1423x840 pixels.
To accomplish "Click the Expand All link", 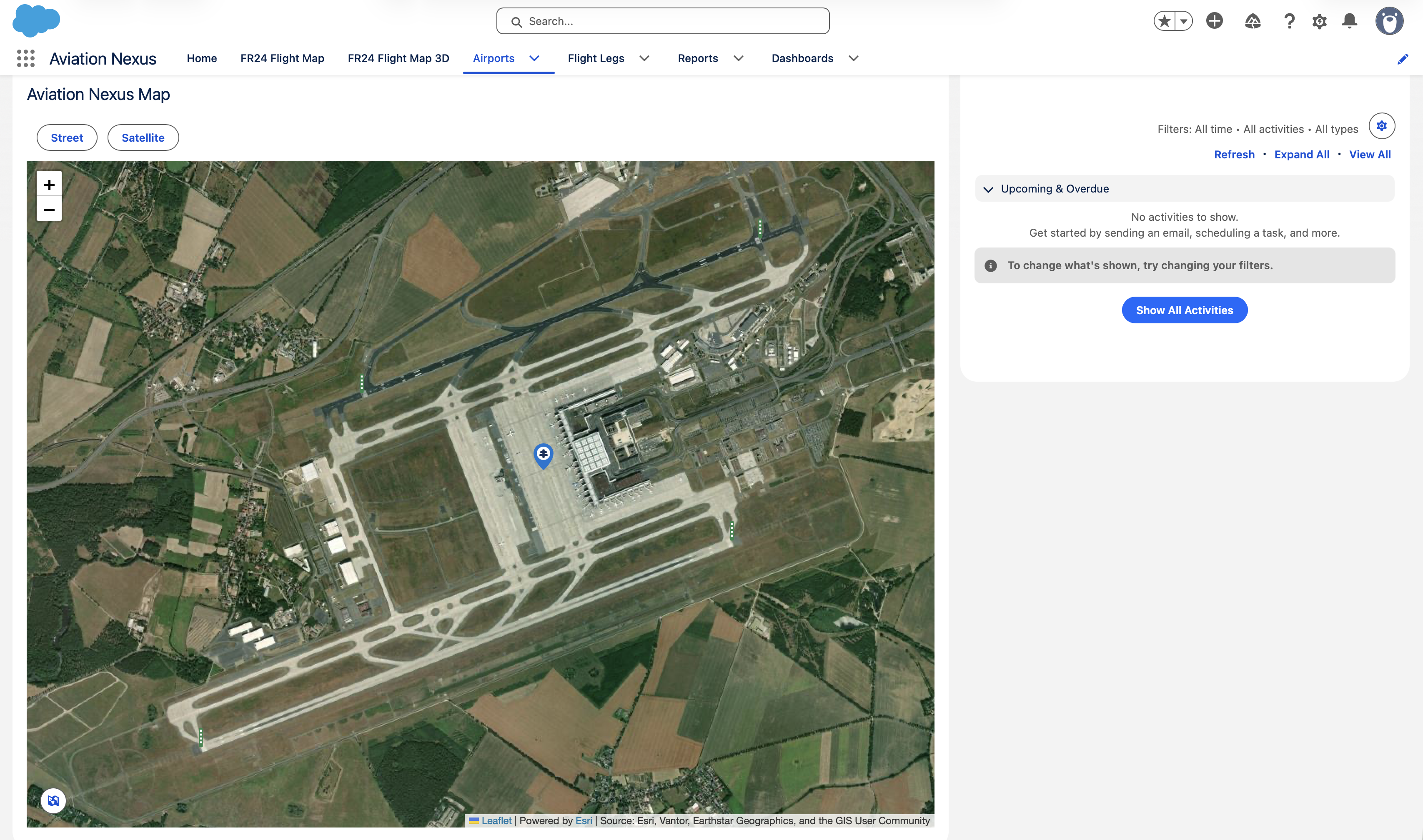I will tap(1301, 155).
